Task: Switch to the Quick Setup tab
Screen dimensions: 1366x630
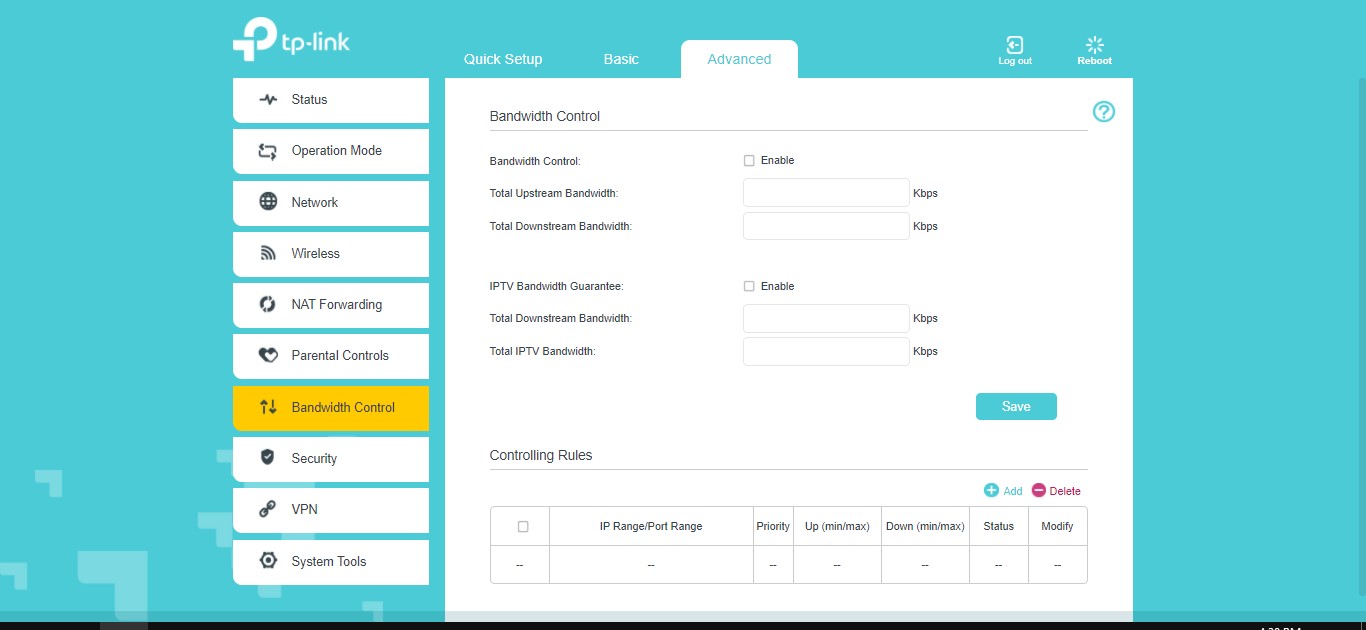Action: [x=503, y=59]
